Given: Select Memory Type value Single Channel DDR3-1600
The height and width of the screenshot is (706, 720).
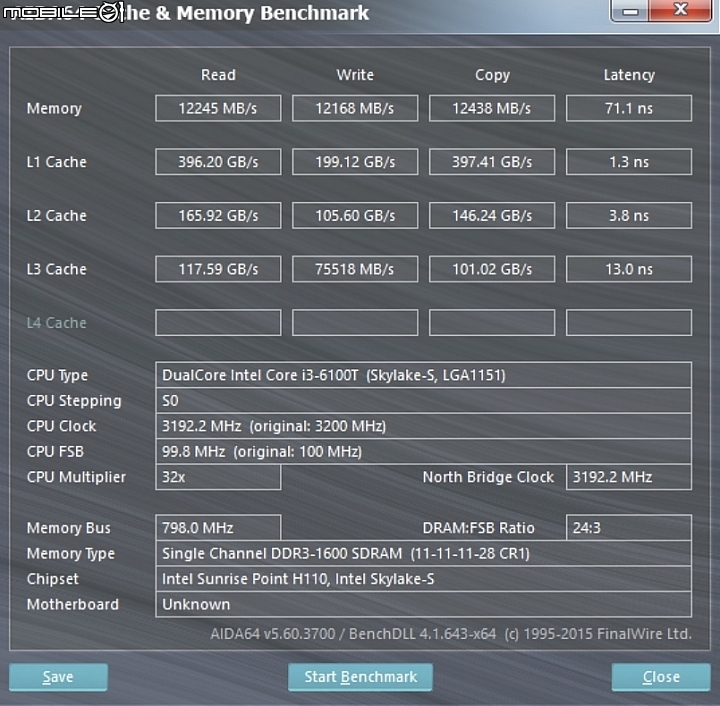Looking at the screenshot, I should [x=423, y=554].
